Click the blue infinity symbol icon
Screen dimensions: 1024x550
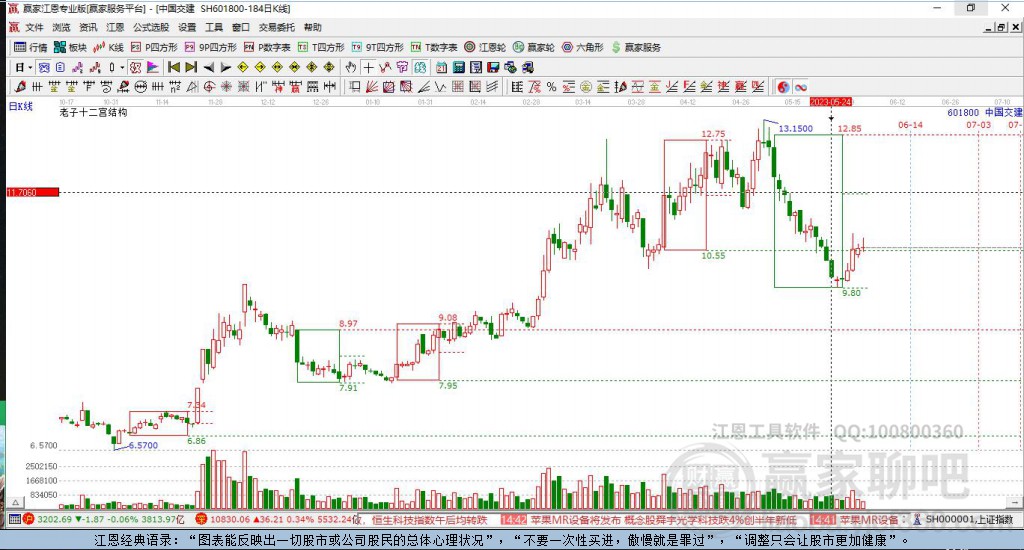[801, 87]
